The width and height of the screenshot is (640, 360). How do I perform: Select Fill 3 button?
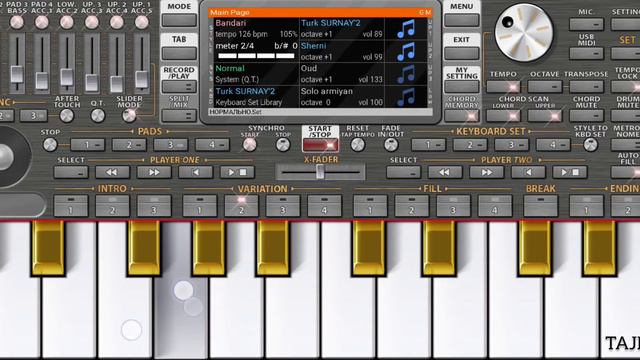point(453,206)
